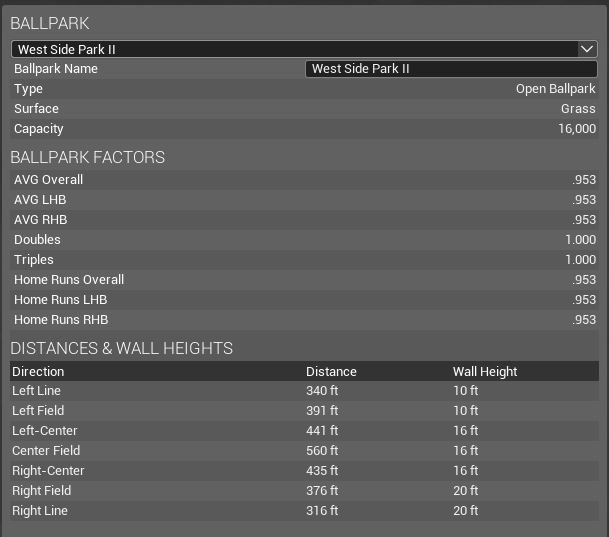Click the Type Open Ballpark value
This screenshot has width=609, height=537.
(555, 89)
